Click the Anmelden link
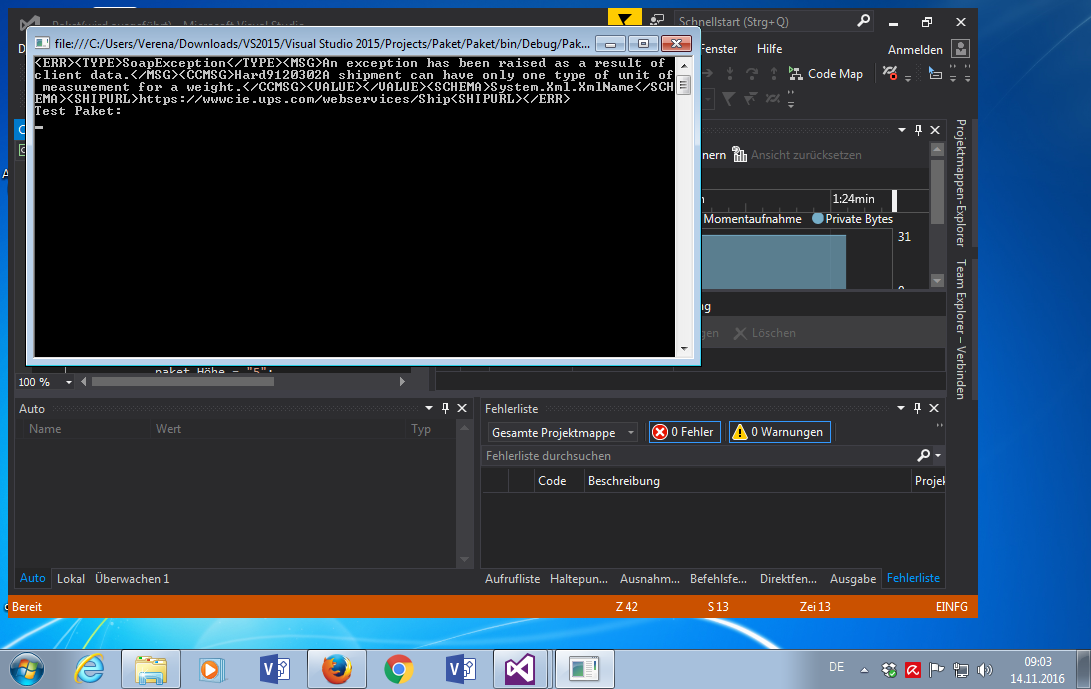1091x689 pixels. (915, 49)
